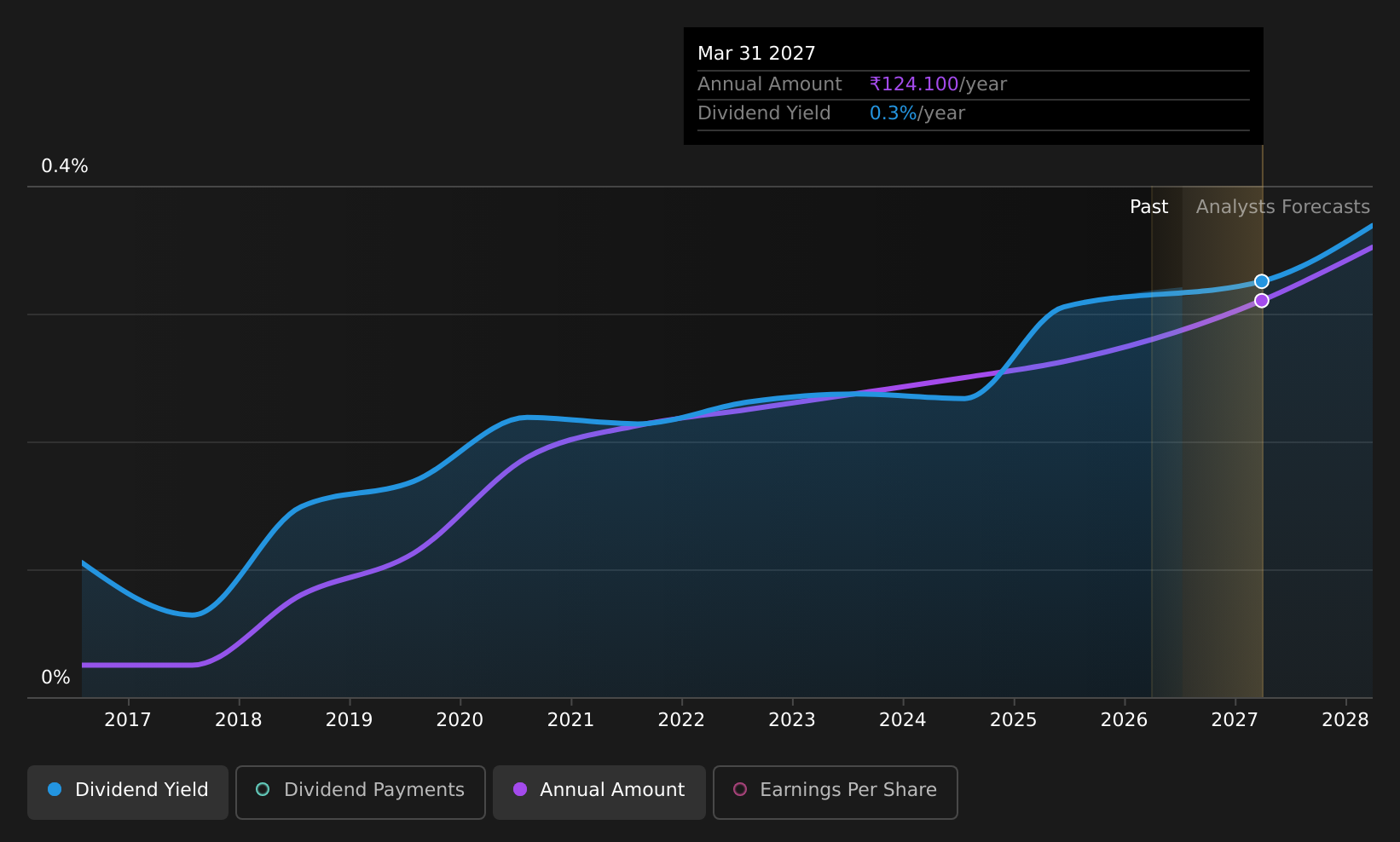Click the 2025 x-axis label
Viewport: 1400px width, 842px height.
1014,720
